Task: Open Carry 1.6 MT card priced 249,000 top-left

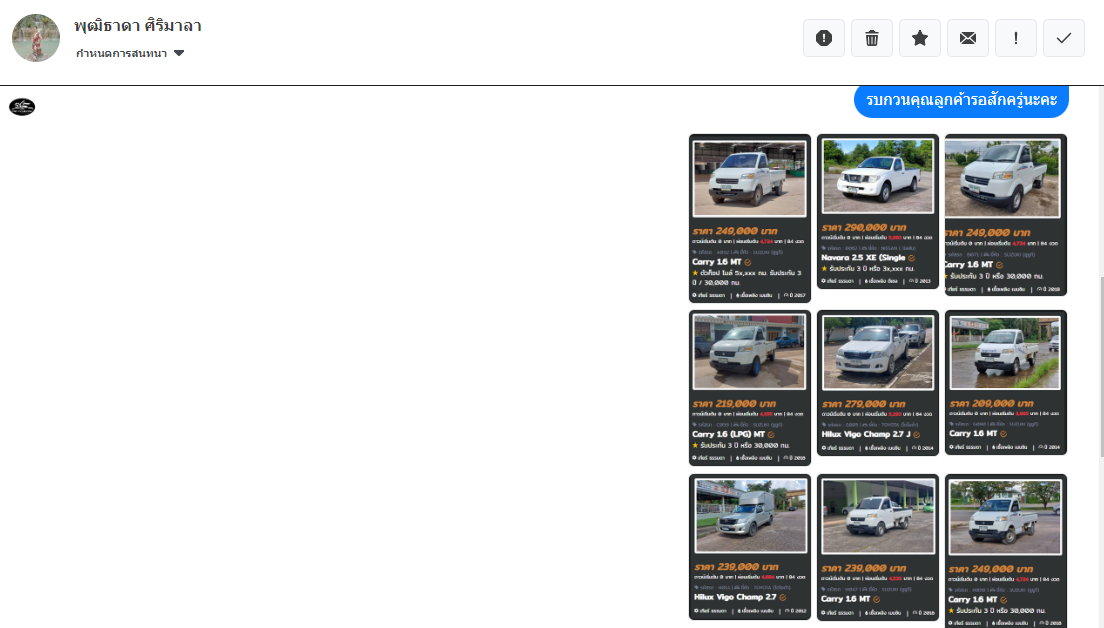Action: point(750,218)
